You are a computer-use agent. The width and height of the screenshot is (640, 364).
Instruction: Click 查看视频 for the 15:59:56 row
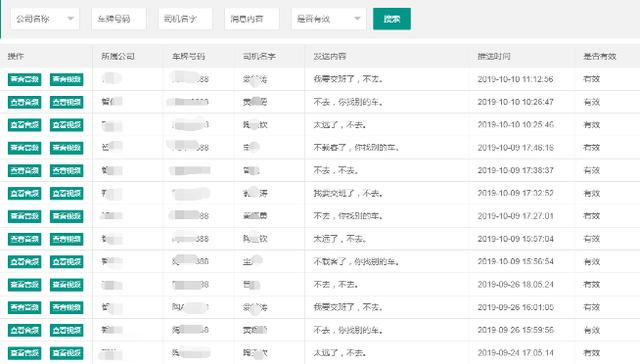pyautogui.click(x=67, y=330)
